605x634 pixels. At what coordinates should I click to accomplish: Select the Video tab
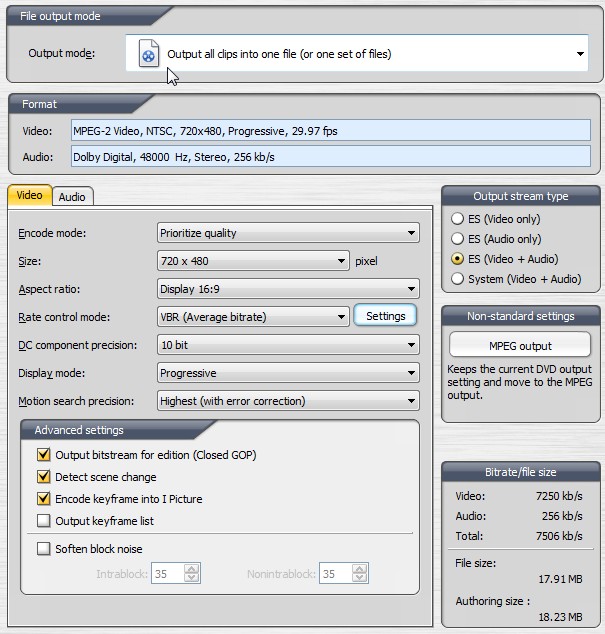[x=30, y=196]
